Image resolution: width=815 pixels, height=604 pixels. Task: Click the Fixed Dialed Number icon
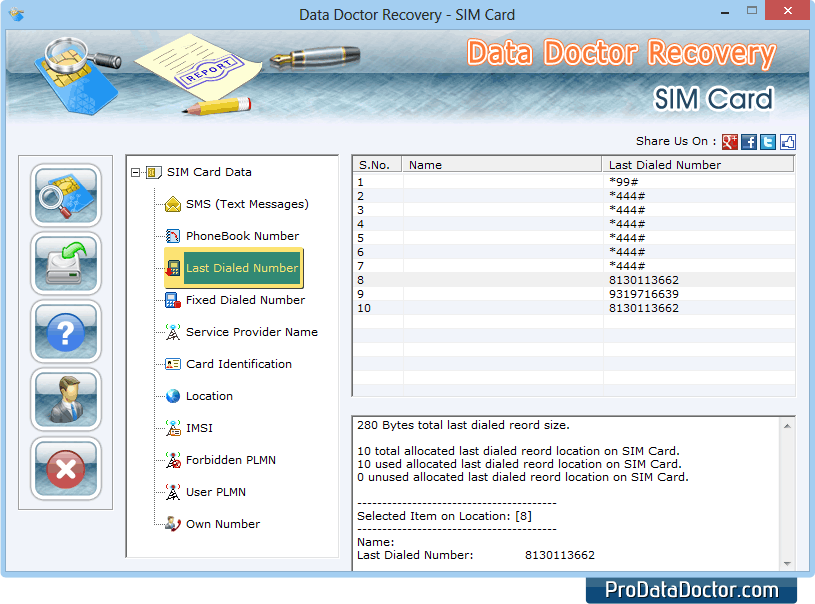[x=173, y=300]
